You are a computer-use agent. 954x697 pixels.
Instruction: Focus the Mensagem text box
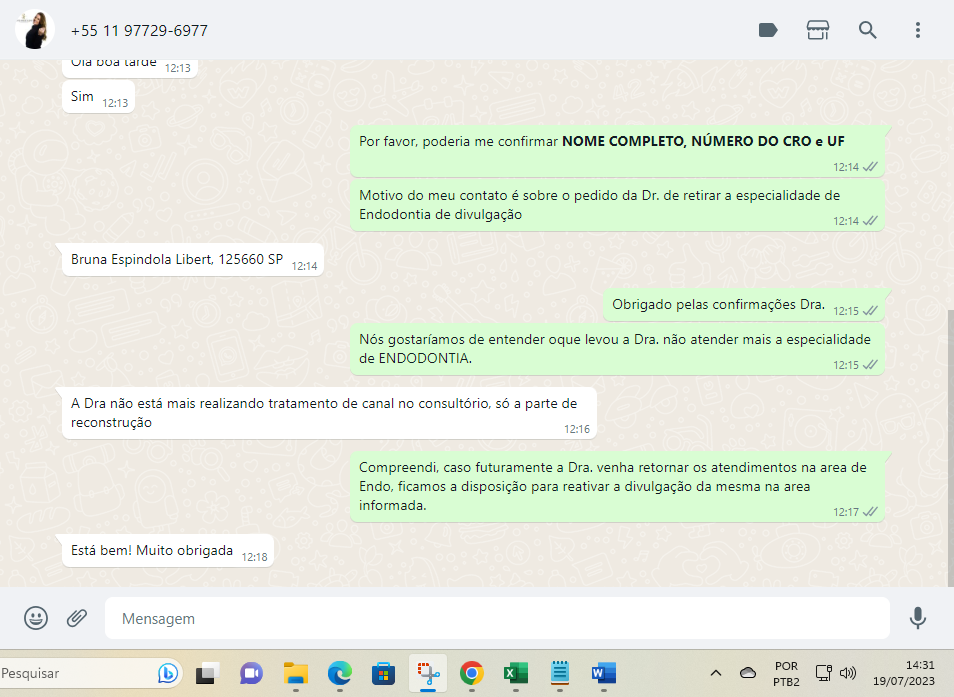click(x=497, y=618)
